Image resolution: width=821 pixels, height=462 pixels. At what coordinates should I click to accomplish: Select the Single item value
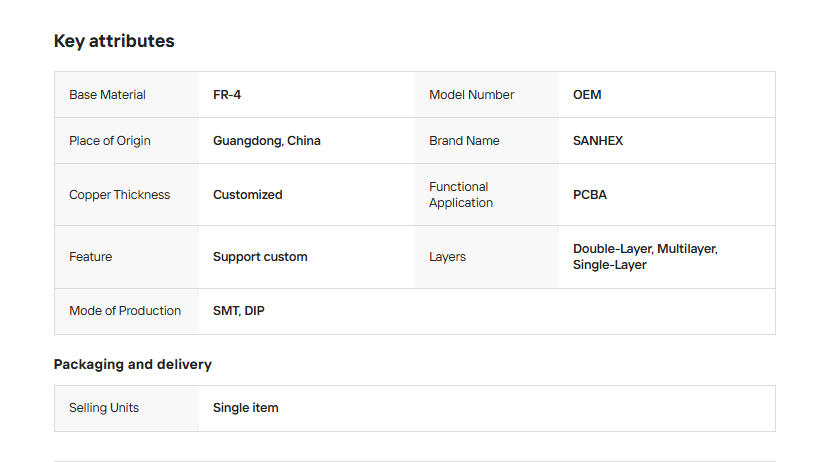click(x=246, y=408)
